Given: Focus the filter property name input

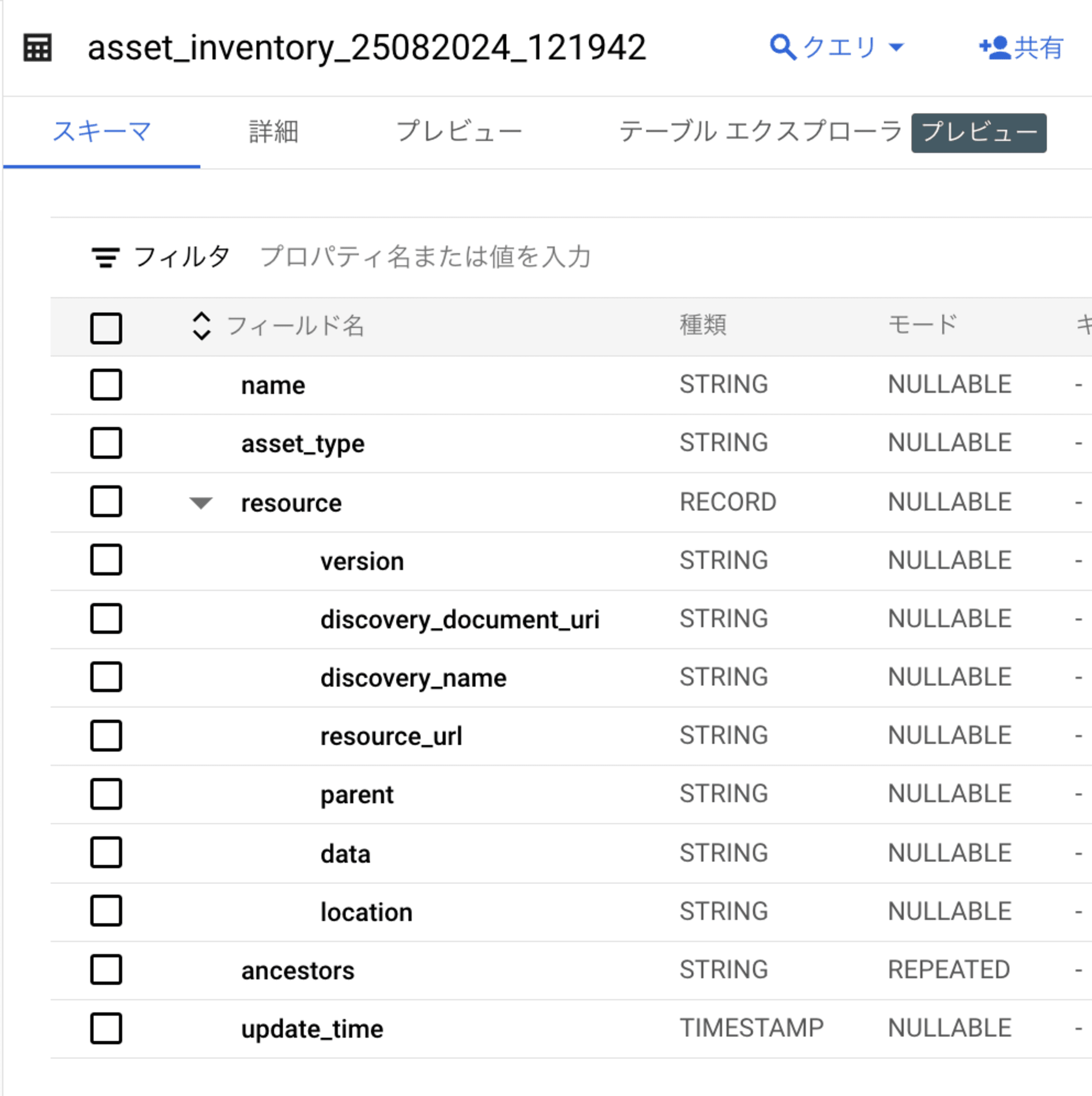Looking at the screenshot, I should tap(426, 256).
